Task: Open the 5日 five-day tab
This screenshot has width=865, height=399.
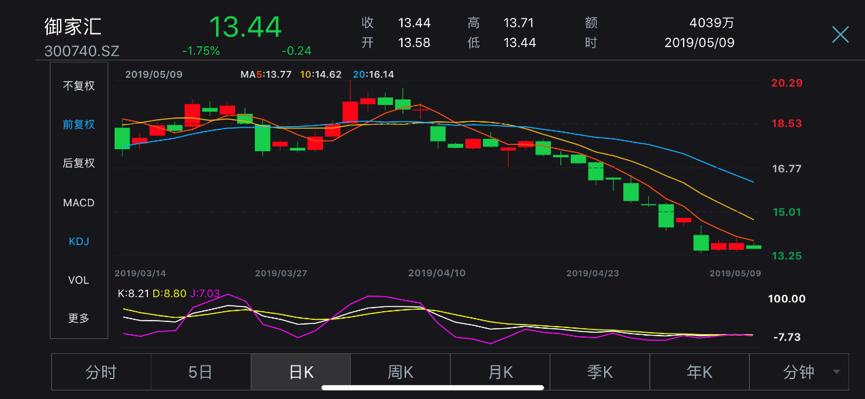Action: (x=200, y=372)
